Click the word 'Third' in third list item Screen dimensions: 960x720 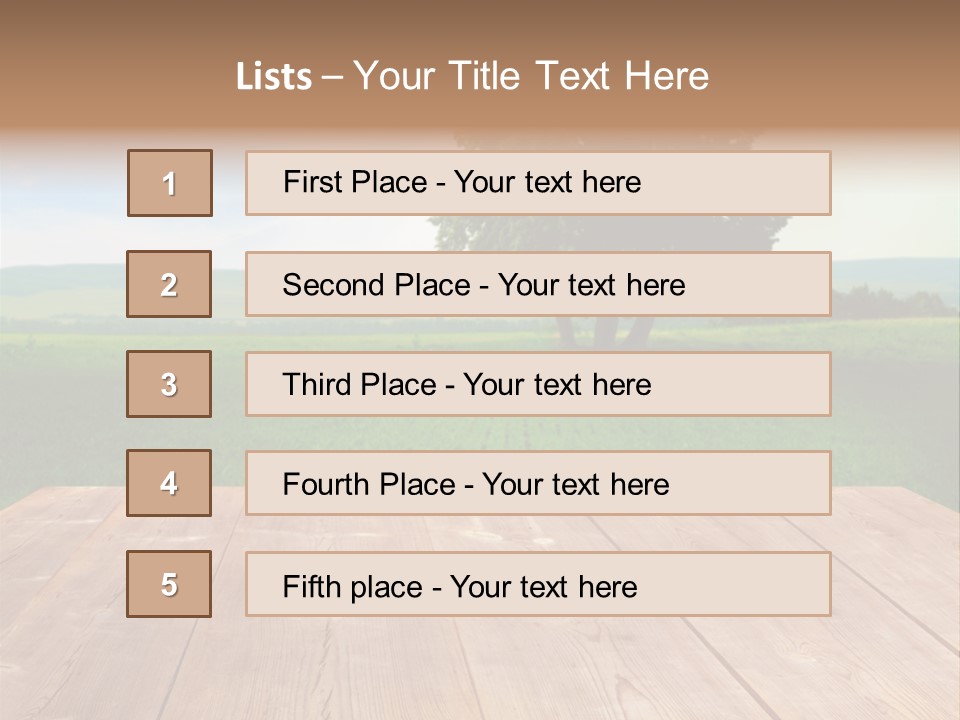(317, 385)
